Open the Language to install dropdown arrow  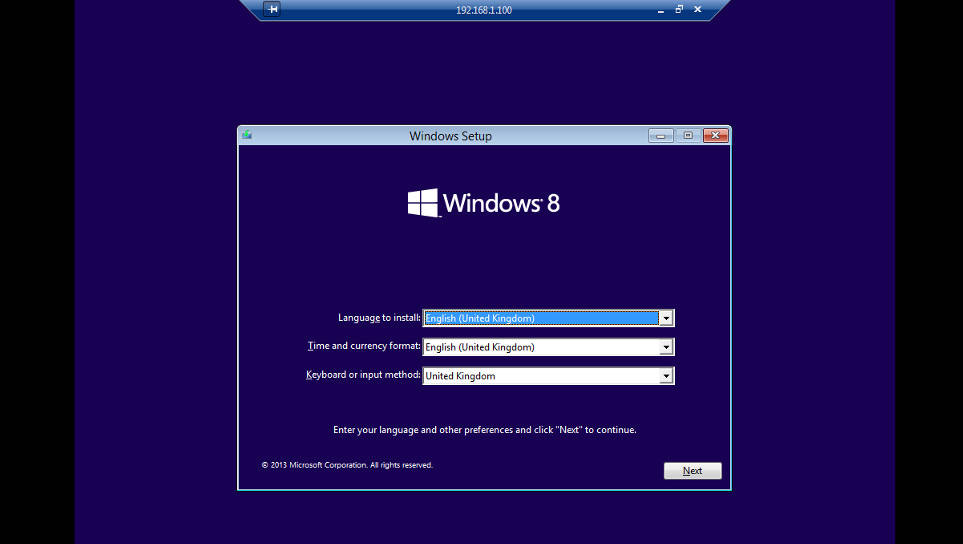666,318
